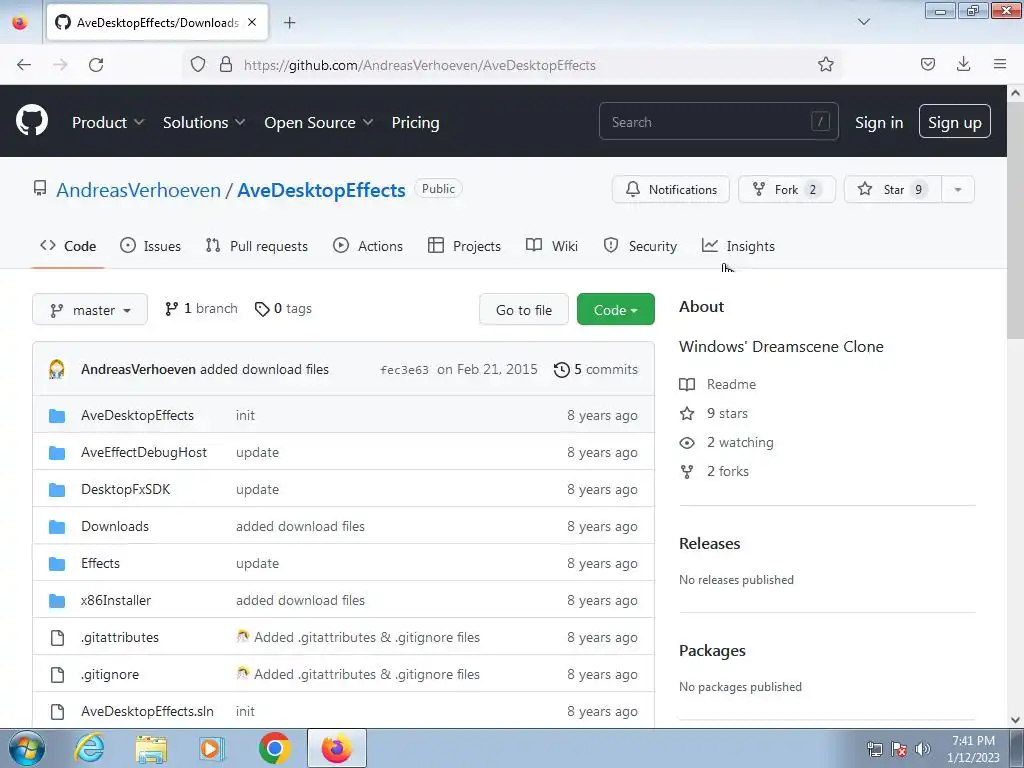Star the repository with Star button
The height and width of the screenshot is (768, 1024).
coord(892,189)
